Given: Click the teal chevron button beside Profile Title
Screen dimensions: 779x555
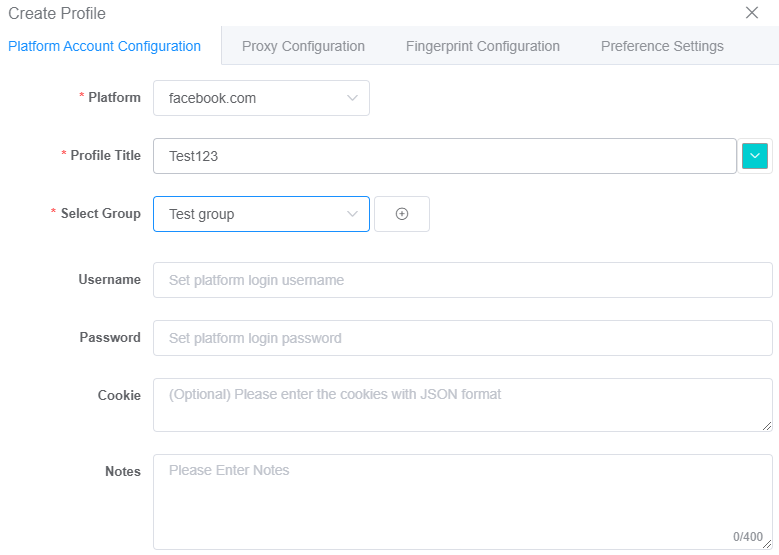Looking at the screenshot, I should click(x=754, y=156).
